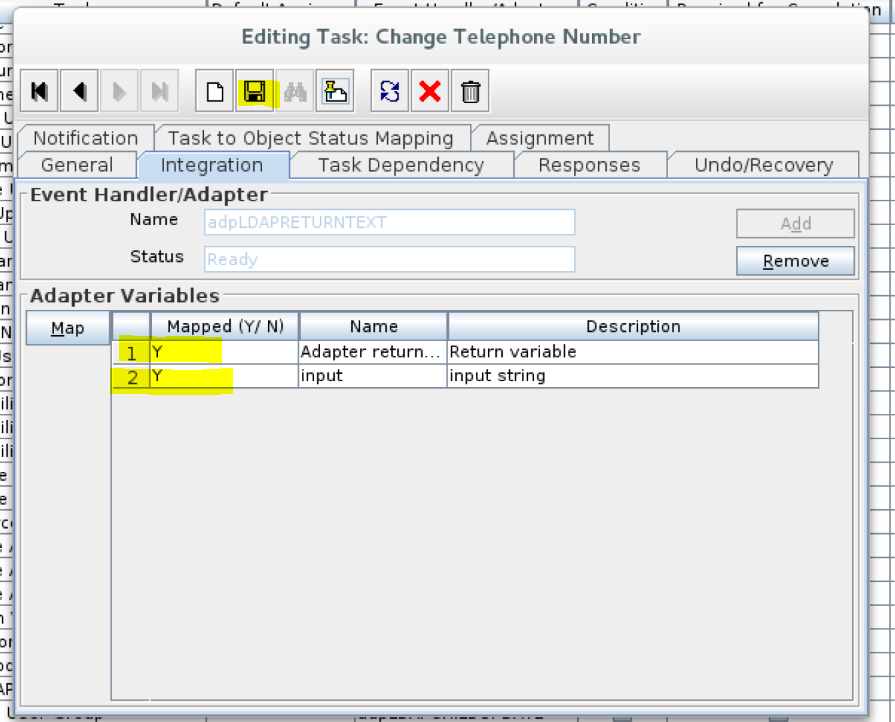The width and height of the screenshot is (895, 722).
Task: Click the Remove button for the adapter
Action: tap(795, 260)
